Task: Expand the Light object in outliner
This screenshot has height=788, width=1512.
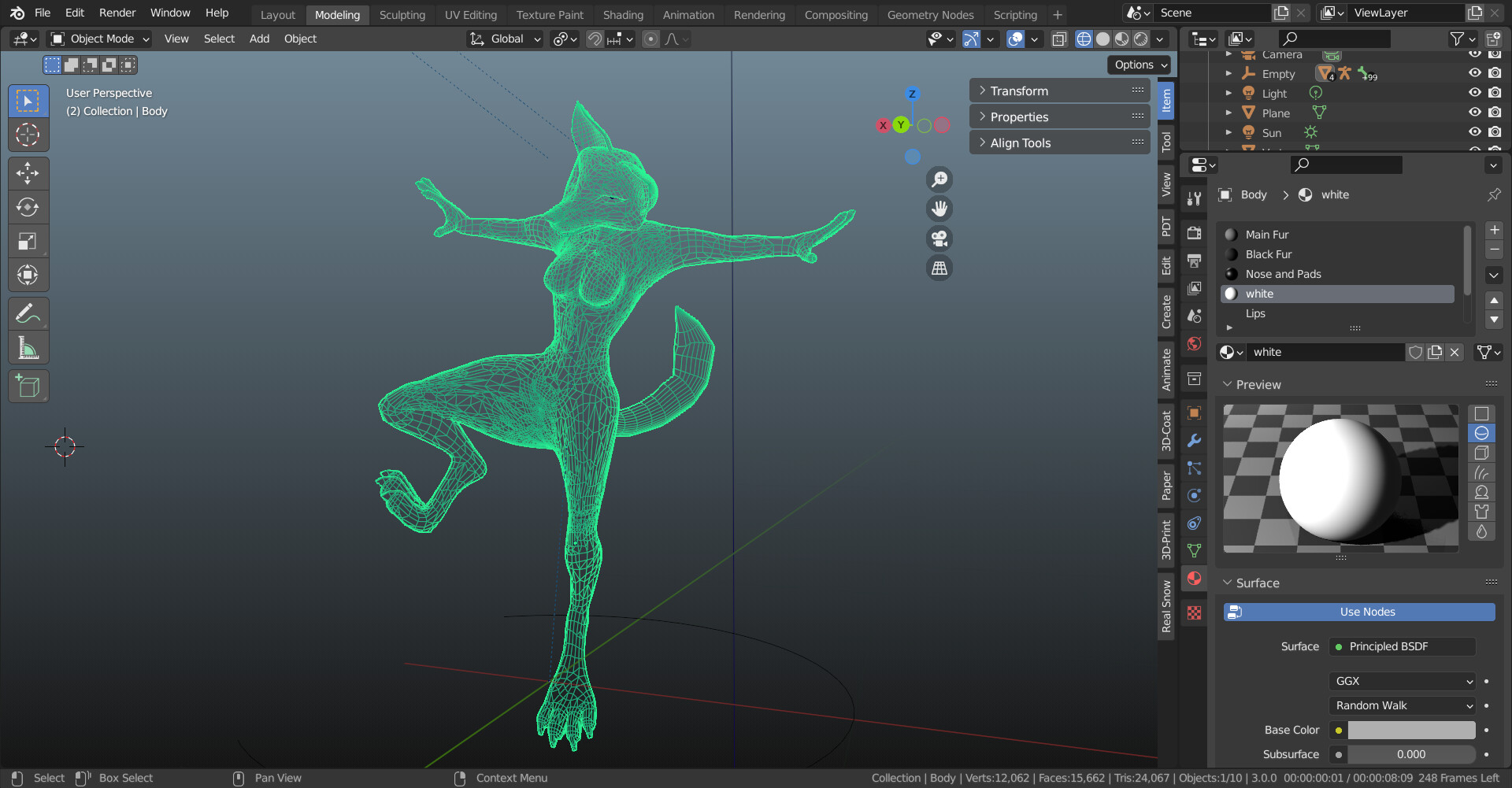Action: tap(1228, 92)
